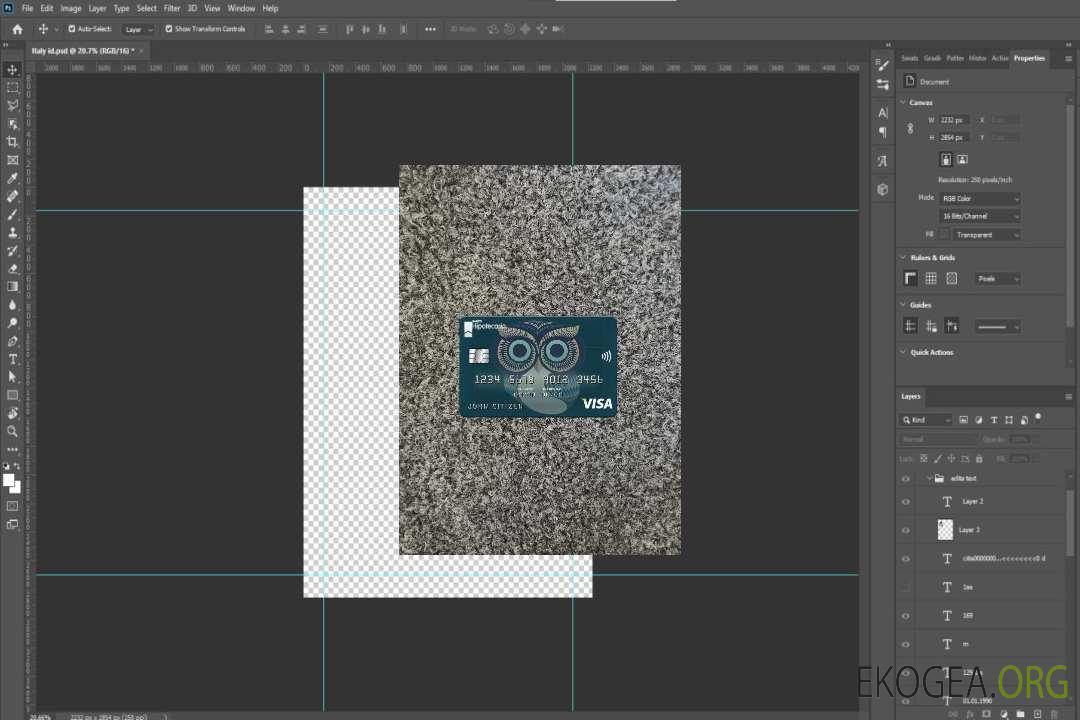This screenshot has height=720, width=1080.
Task: Select the Zoom tool
Action: [13, 431]
